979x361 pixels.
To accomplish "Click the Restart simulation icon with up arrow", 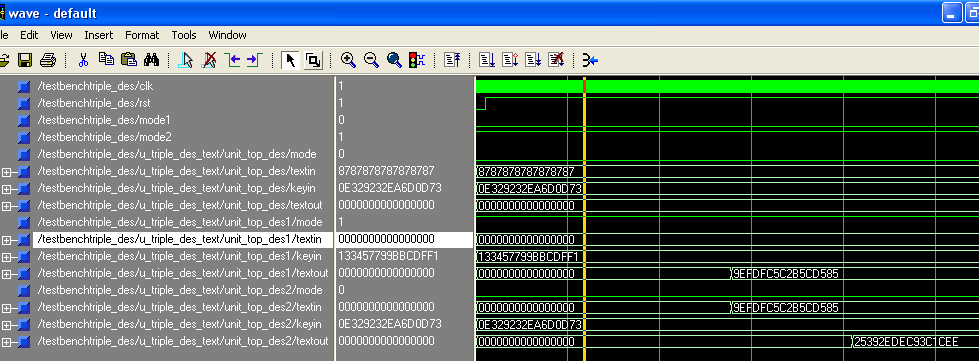I will point(452,60).
